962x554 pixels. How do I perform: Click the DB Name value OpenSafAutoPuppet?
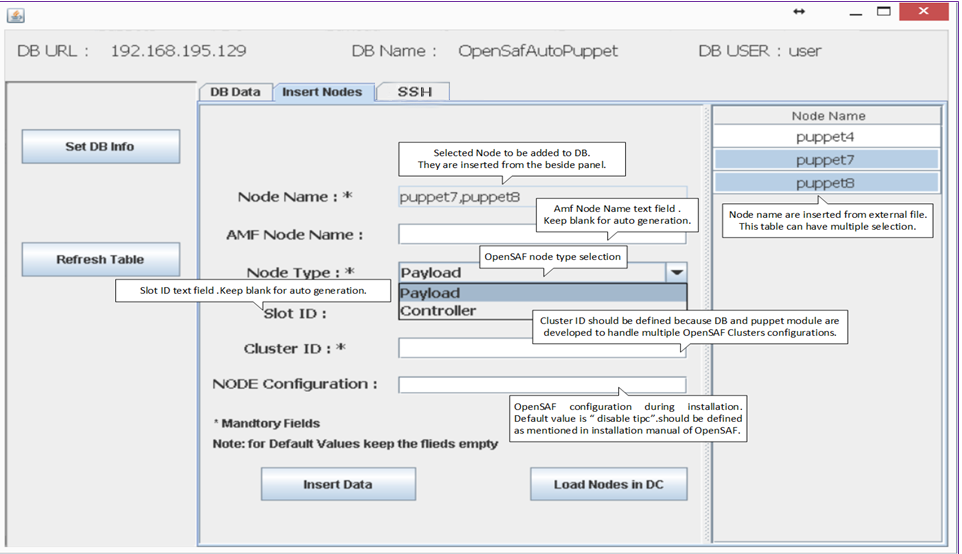[538, 51]
